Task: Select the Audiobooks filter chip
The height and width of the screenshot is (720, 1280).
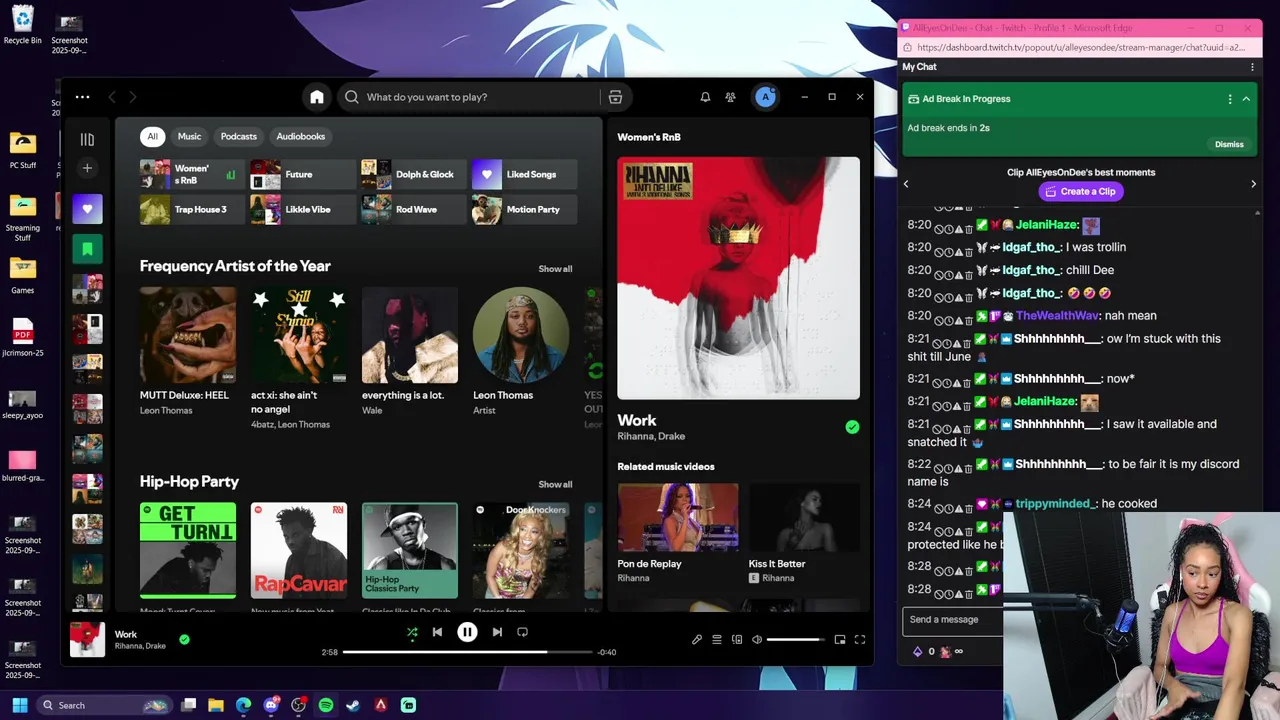Action: pyautogui.click(x=300, y=136)
